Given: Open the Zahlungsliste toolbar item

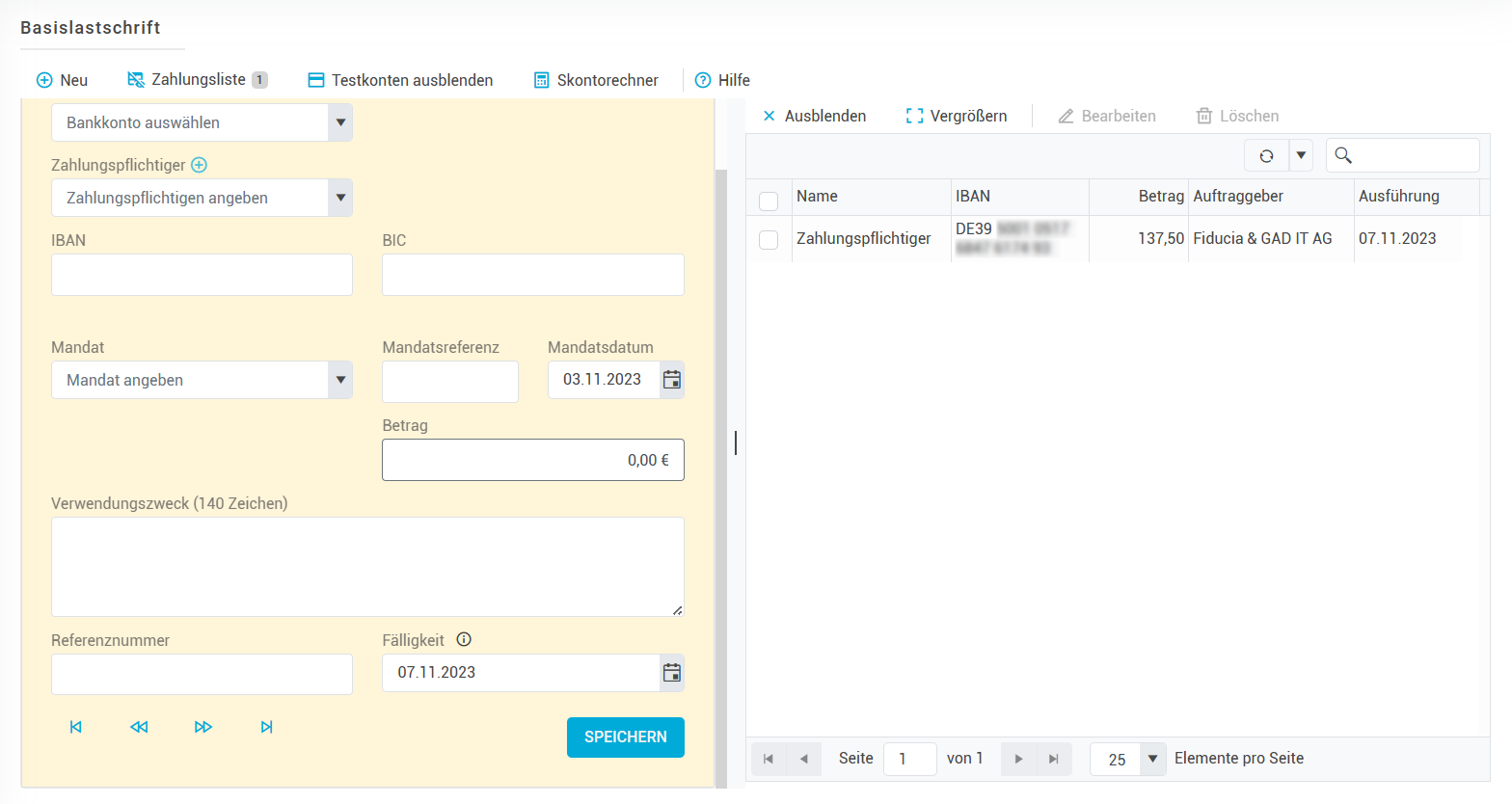Looking at the screenshot, I should (198, 80).
